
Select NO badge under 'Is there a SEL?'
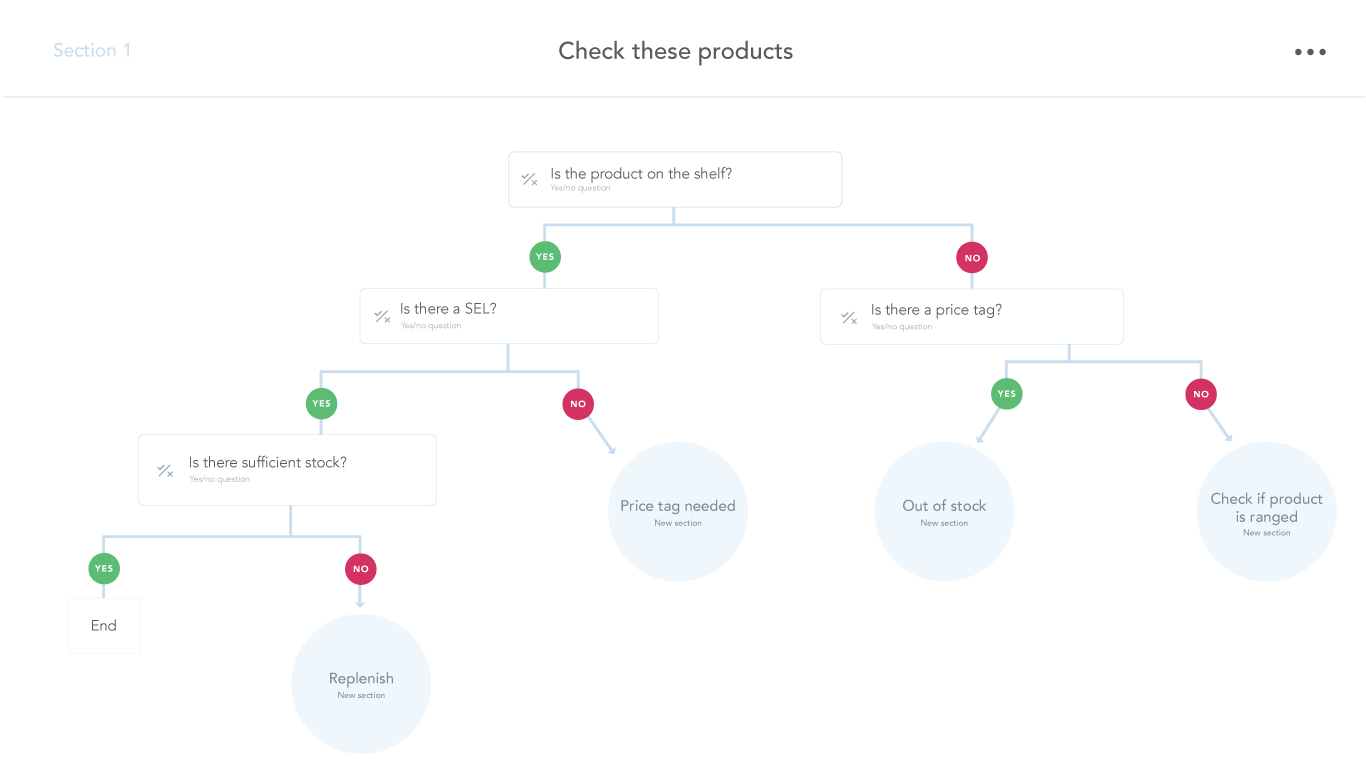[x=578, y=404]
